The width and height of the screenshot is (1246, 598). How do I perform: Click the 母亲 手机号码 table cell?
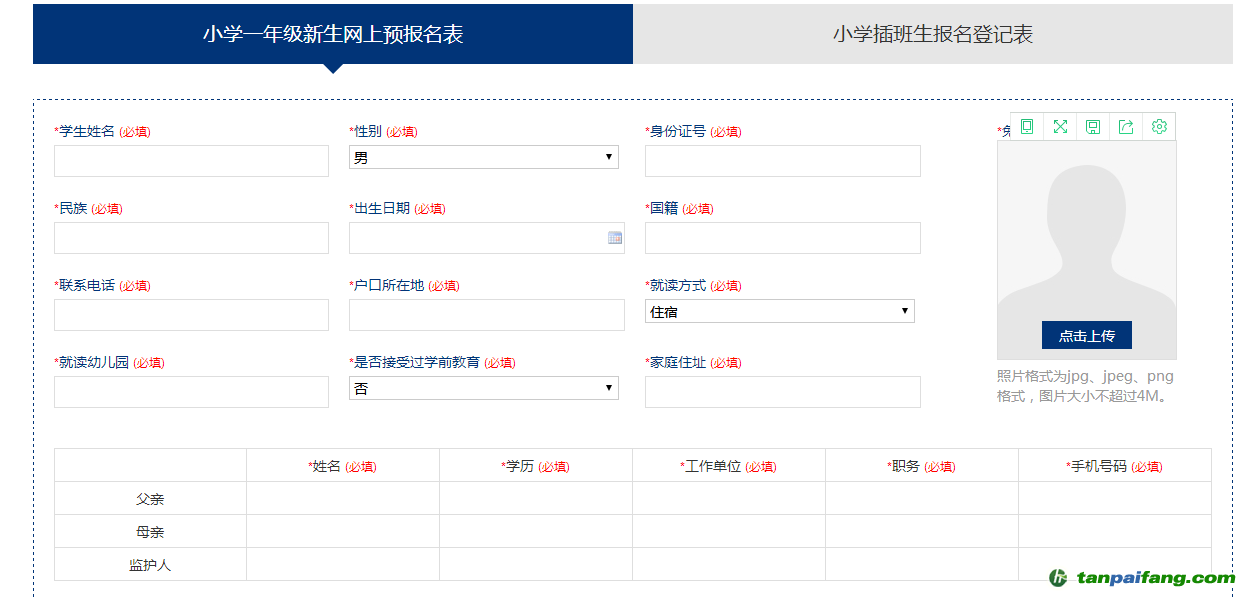(x=1114, y=532)
